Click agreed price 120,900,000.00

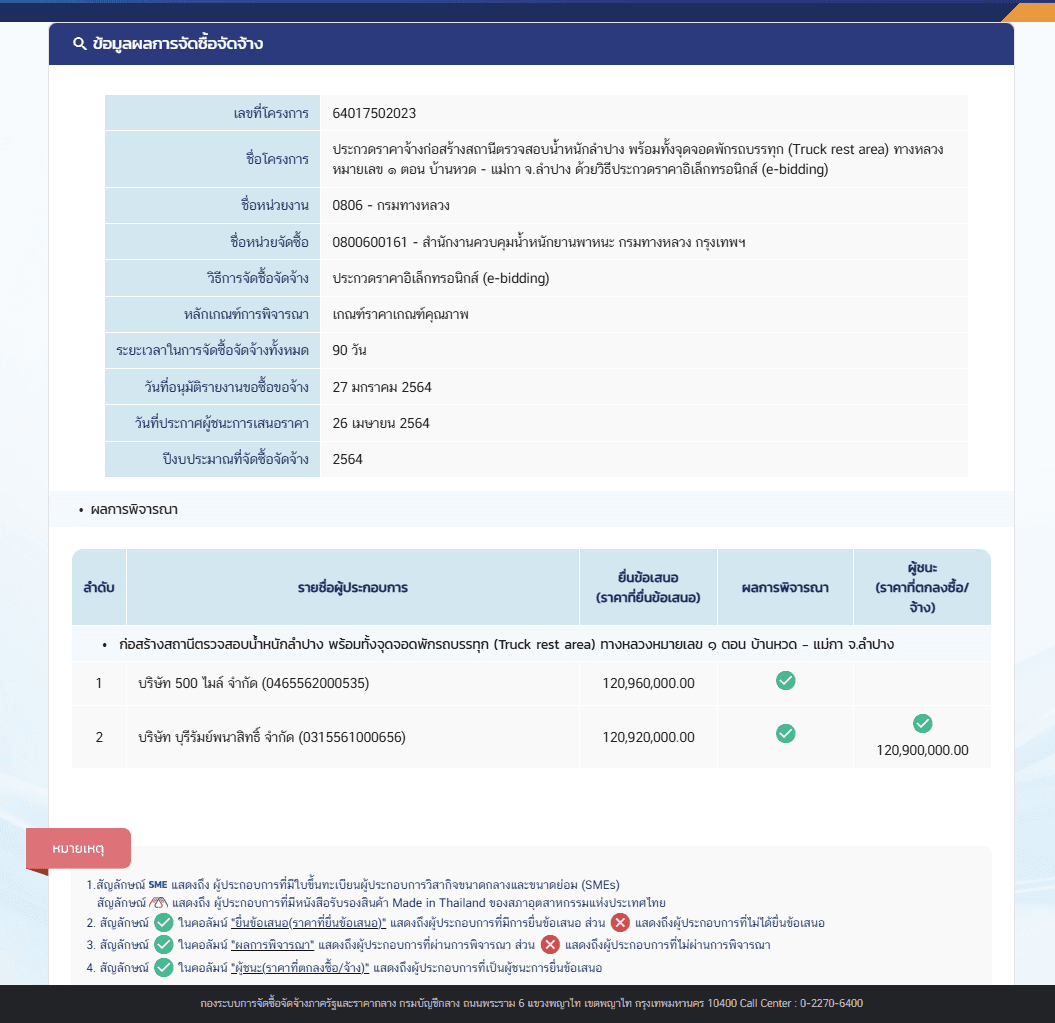(x=922, y=750)
